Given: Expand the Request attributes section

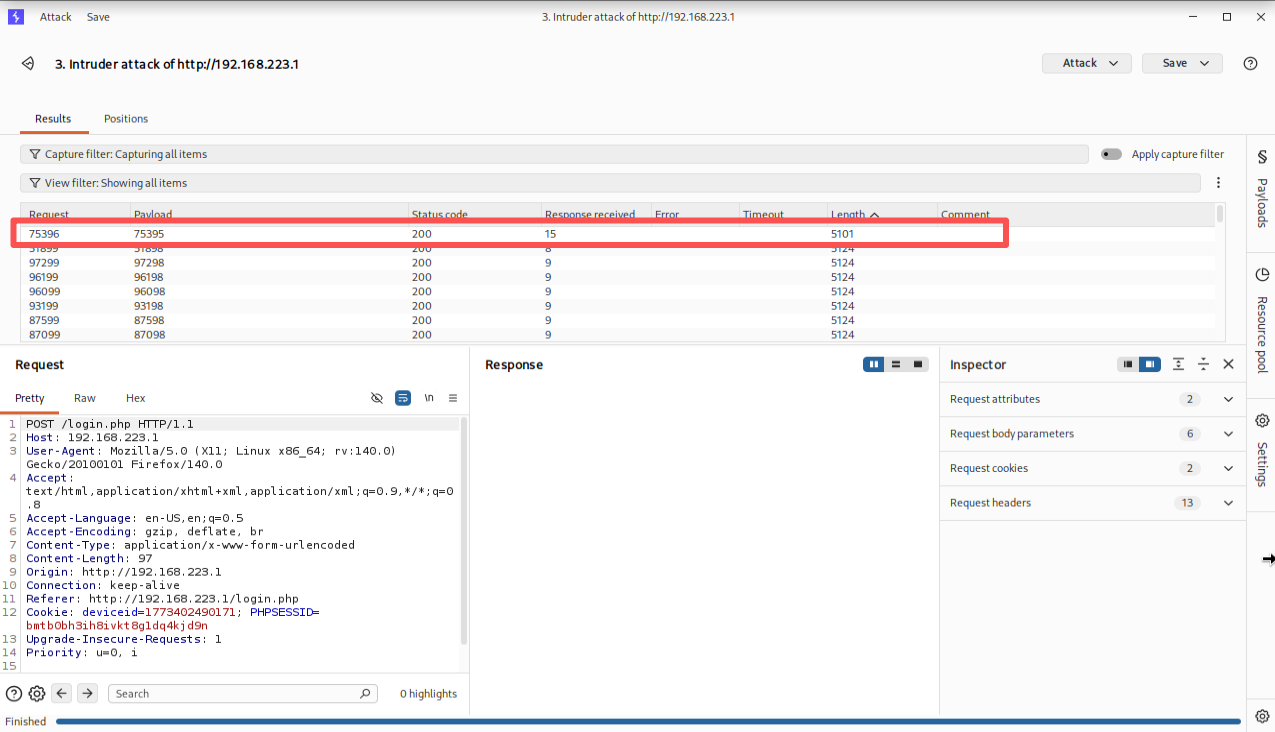Looking at the screenshot, I should point(1229,399).
